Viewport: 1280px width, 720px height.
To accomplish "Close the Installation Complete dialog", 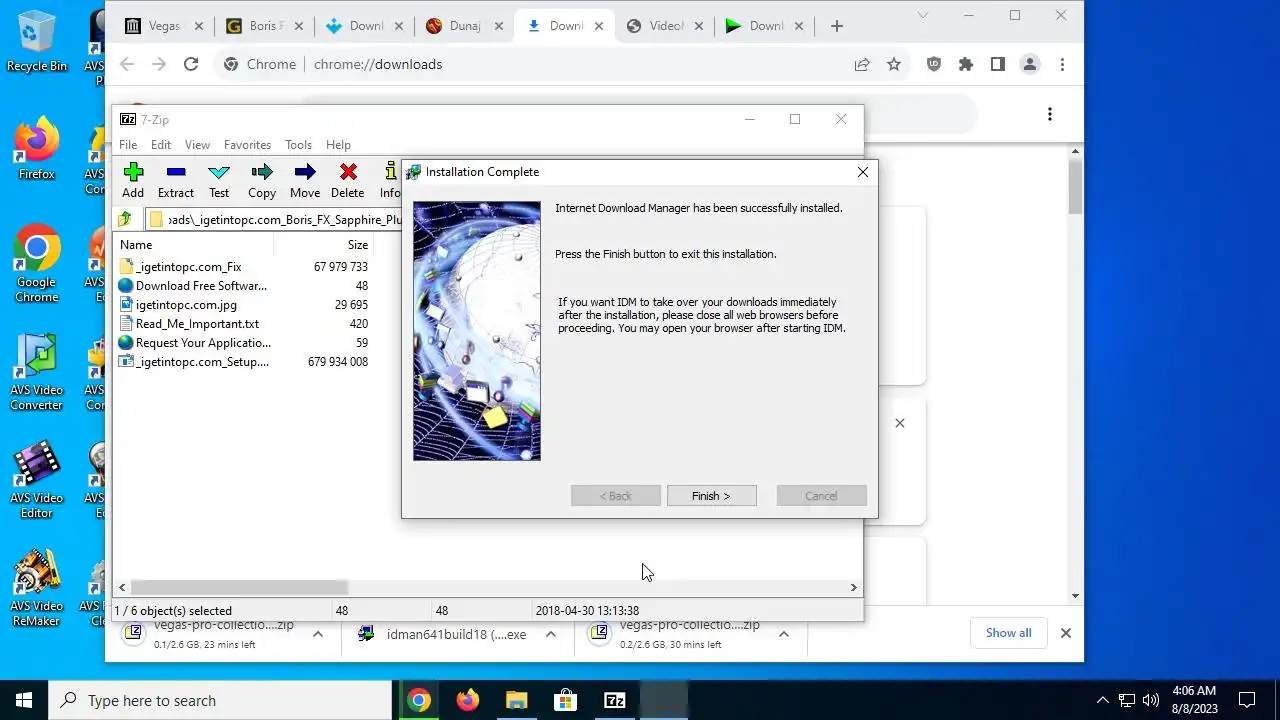I will [862, 172].
